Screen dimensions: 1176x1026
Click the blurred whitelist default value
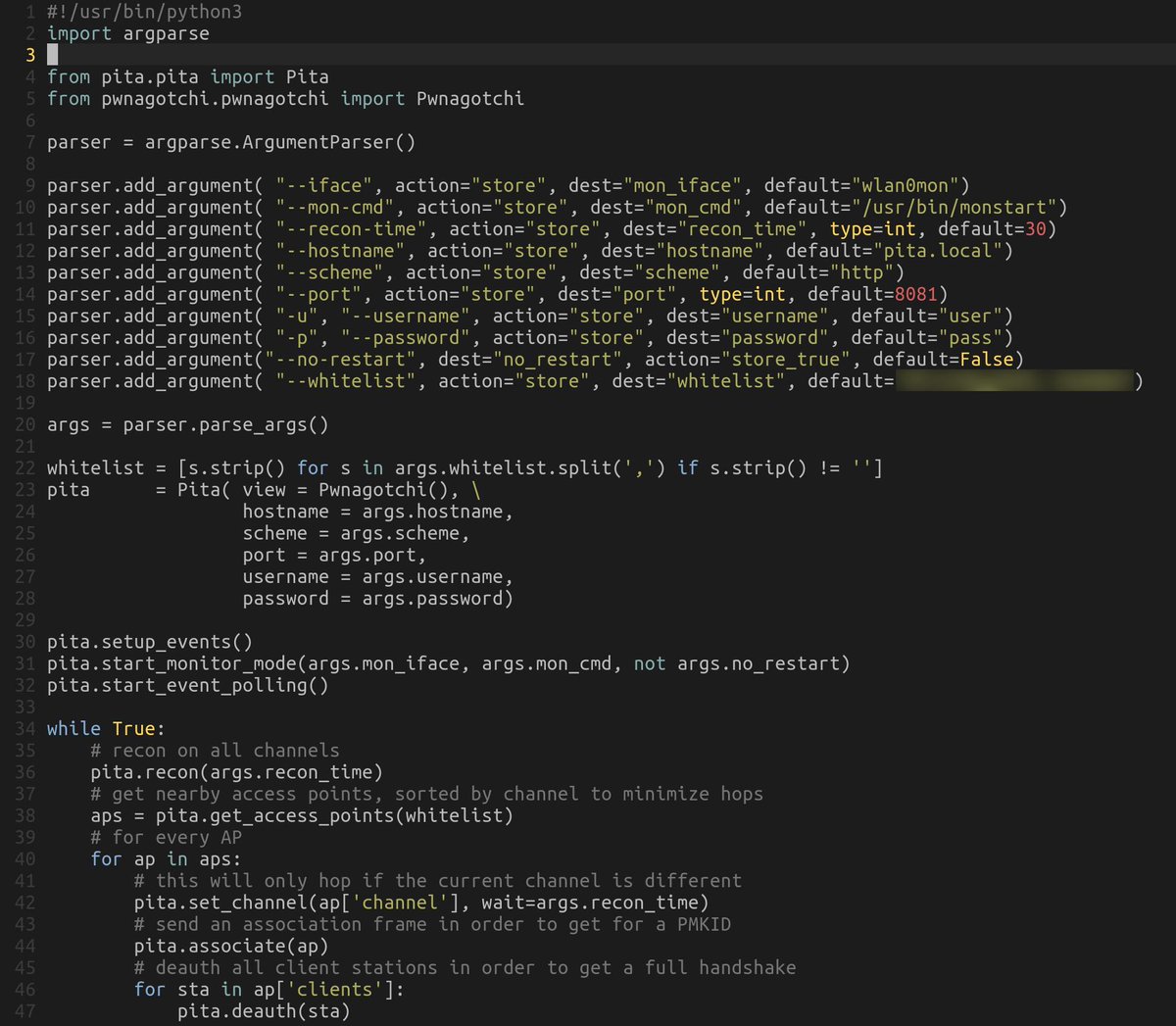point(1014,380)
